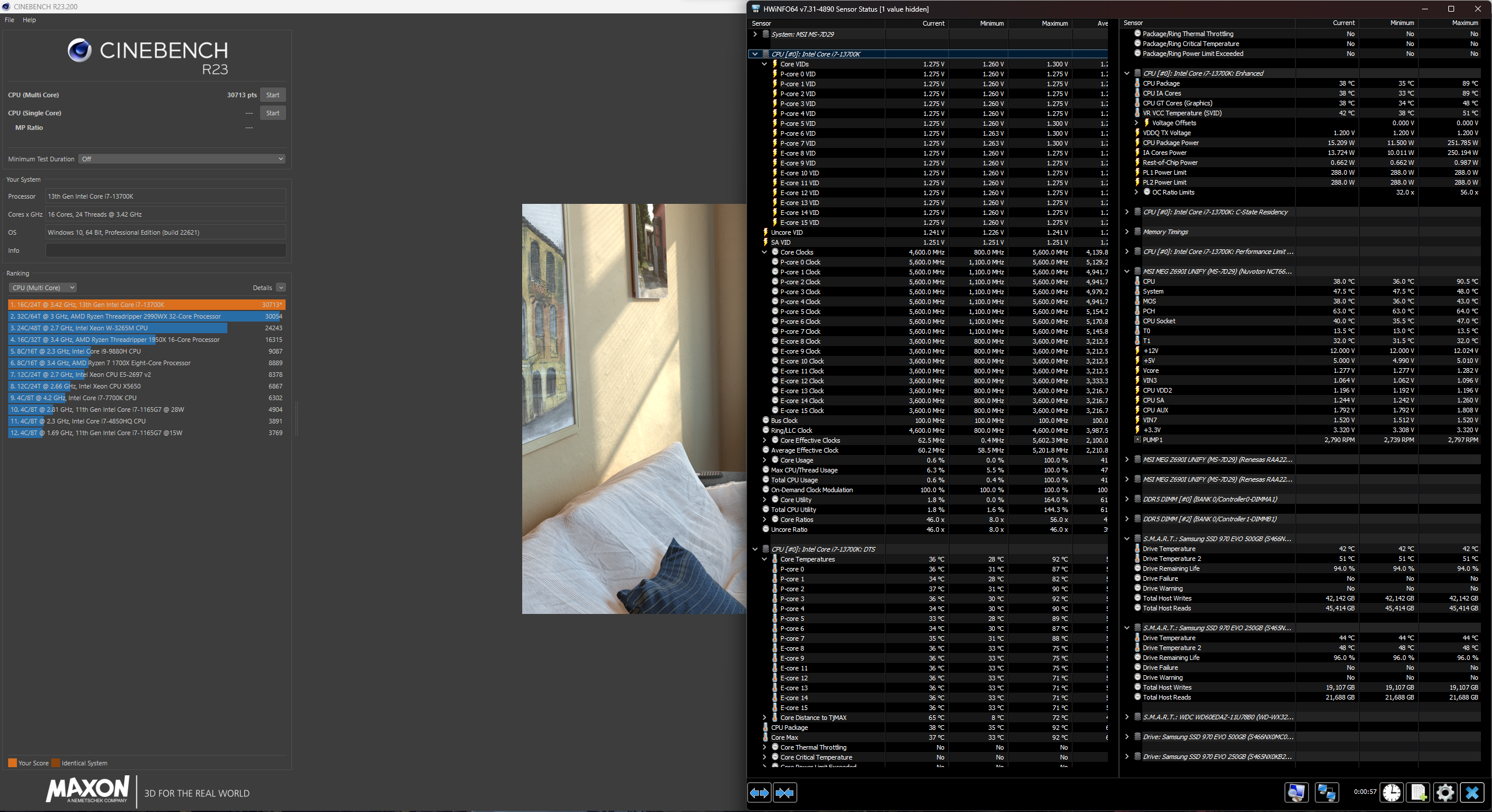Click the left Current column header
This screenshot has height=812, width=1492.
[x=917, y=23]
